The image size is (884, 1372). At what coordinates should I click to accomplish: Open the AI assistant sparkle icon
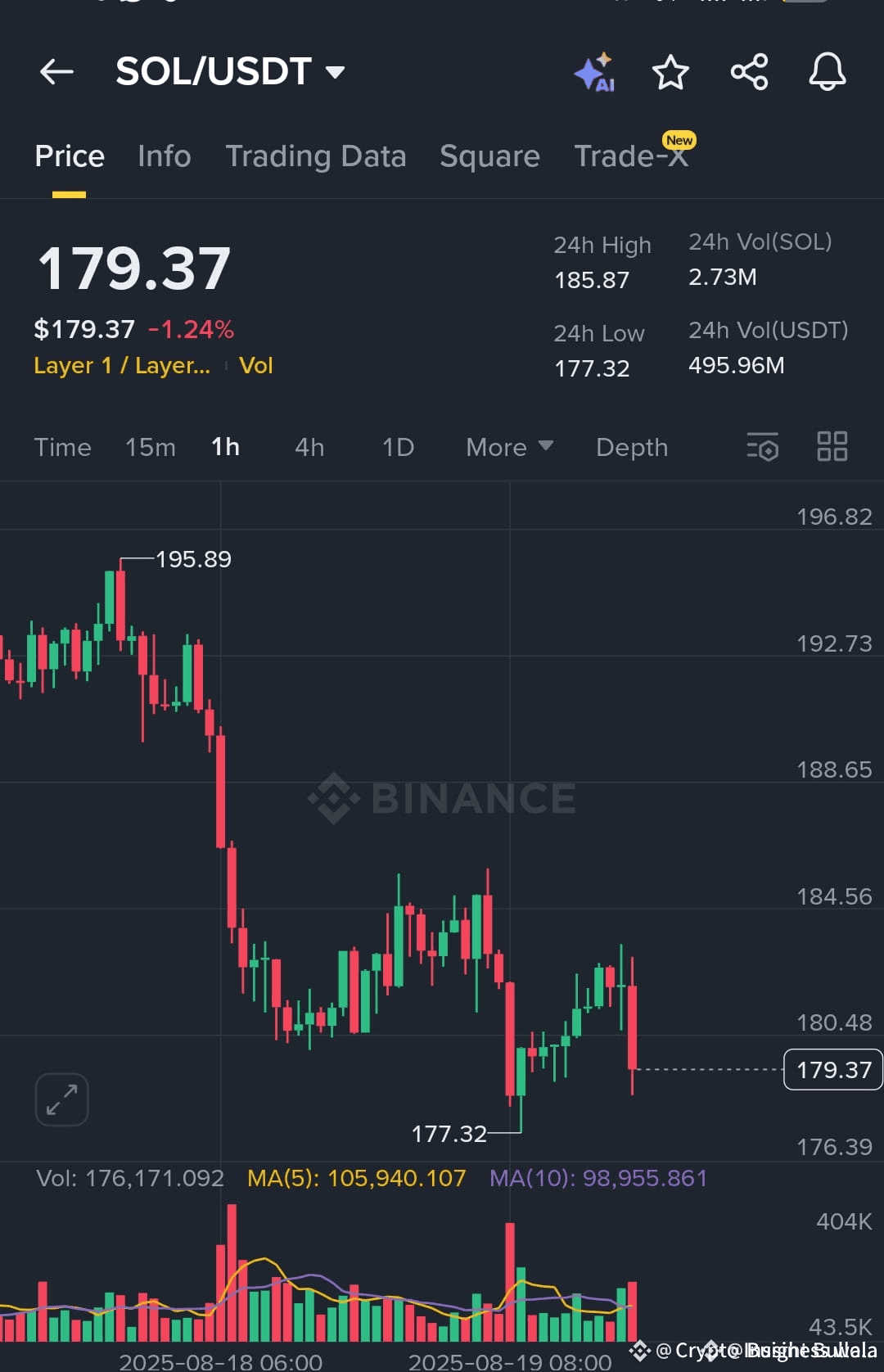(x=594, y=72)
